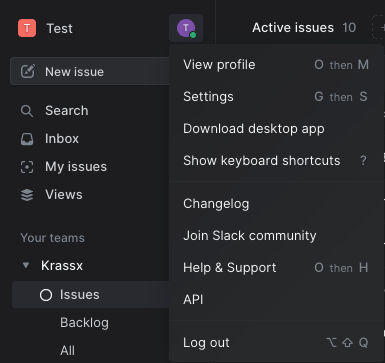Select the API menu entry
This screenshot has width=385, height=363.
pos(276,300)
